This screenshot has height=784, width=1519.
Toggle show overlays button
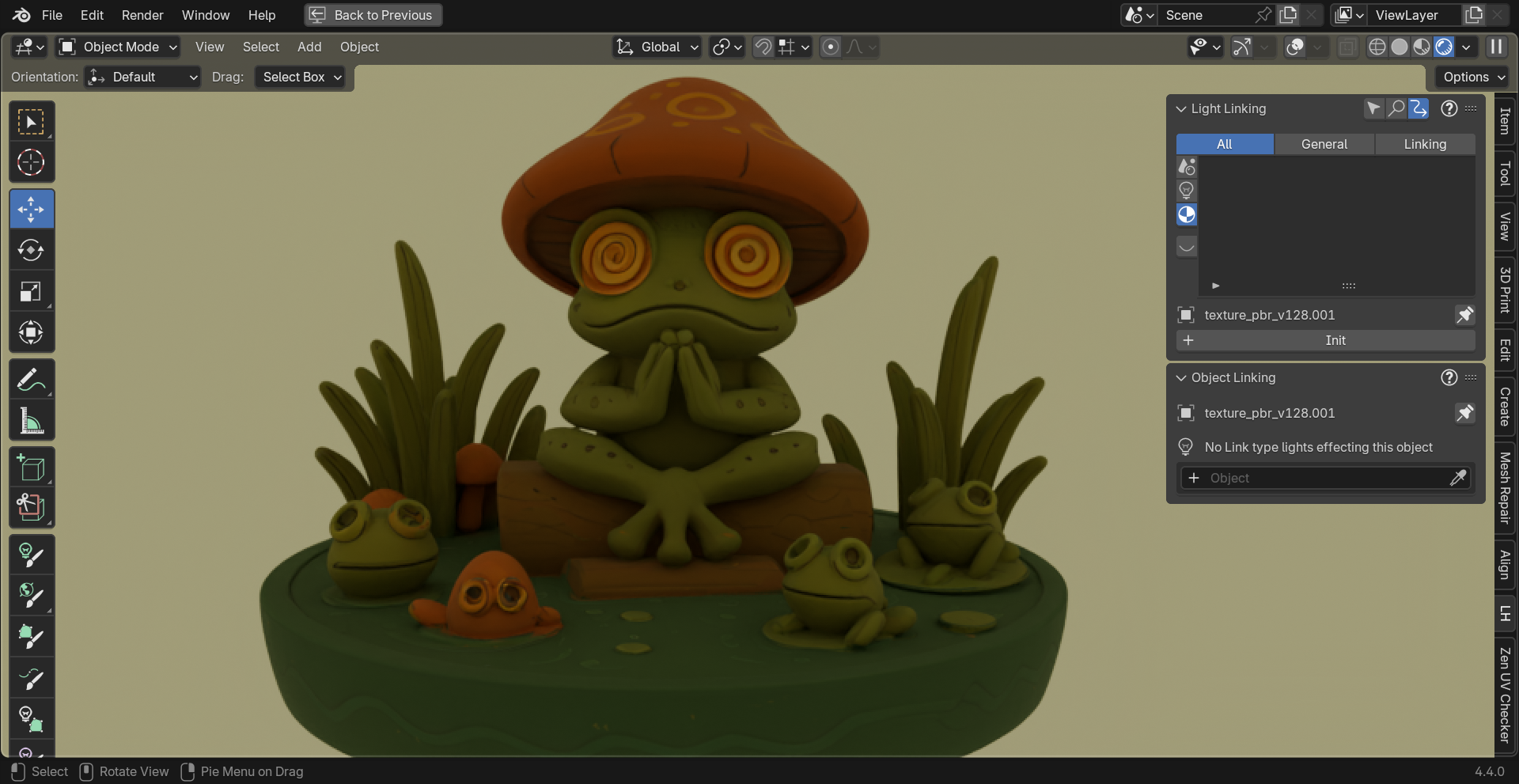pos(1295,47)
